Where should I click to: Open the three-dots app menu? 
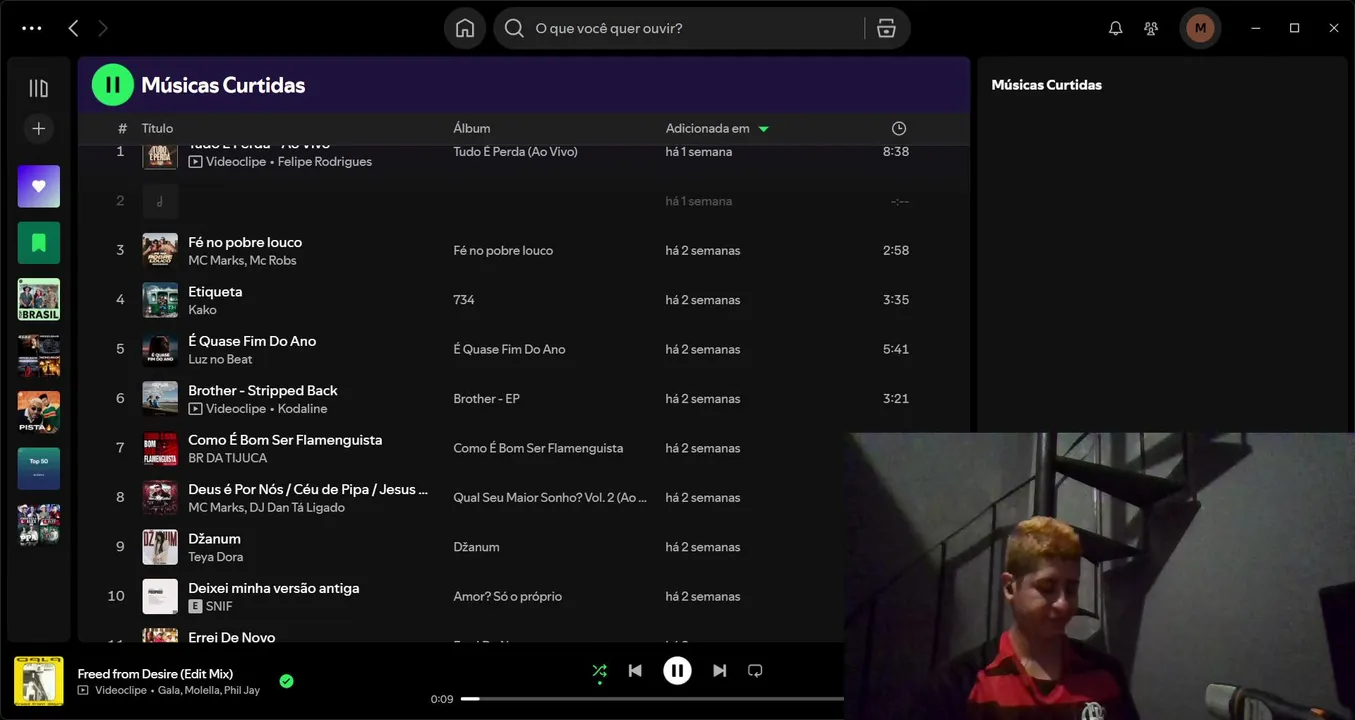click(x=32, y=28)
